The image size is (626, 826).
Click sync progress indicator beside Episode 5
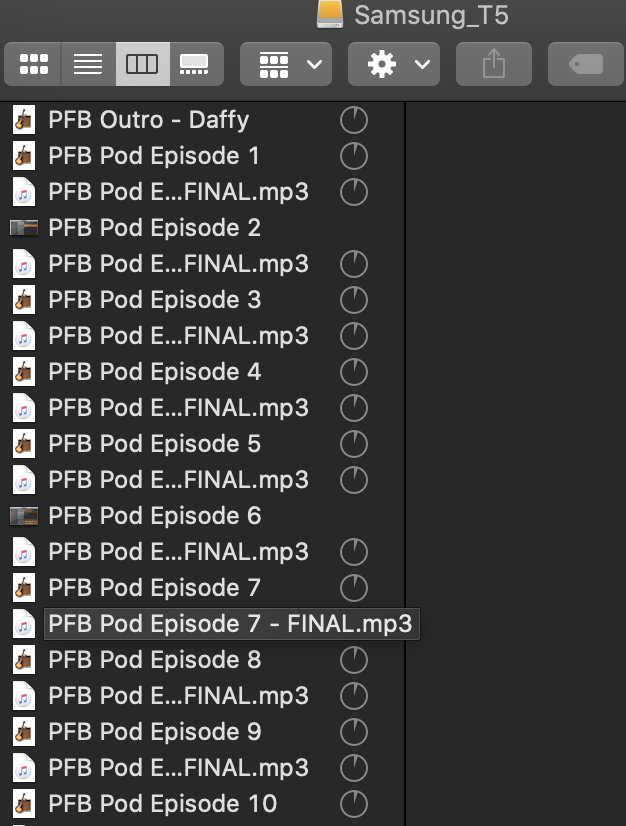click(354, 444)
